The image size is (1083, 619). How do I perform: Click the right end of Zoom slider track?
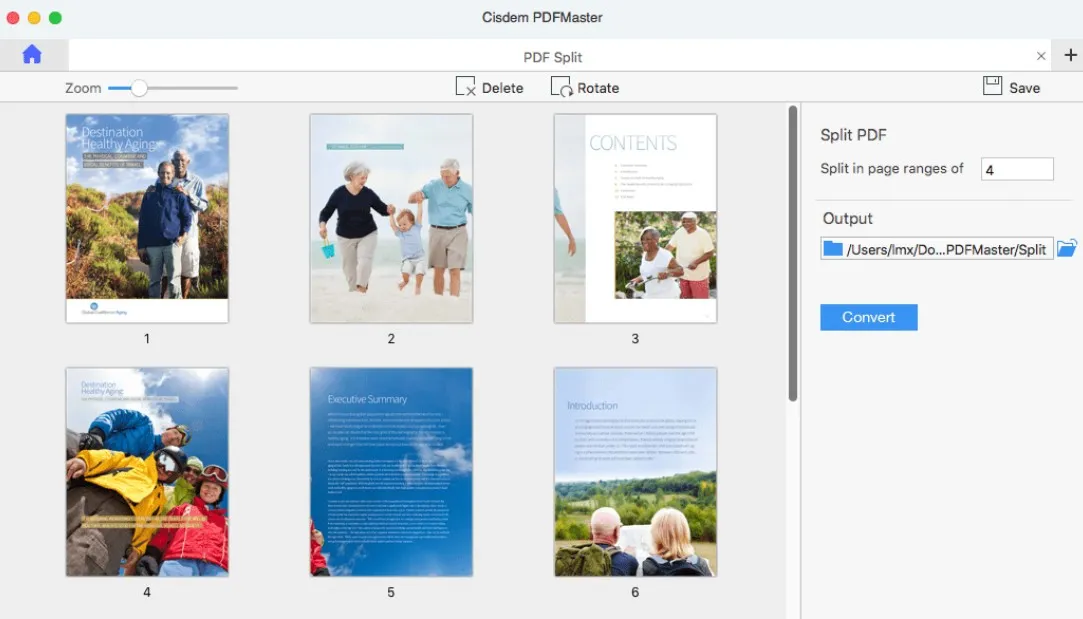235,88
